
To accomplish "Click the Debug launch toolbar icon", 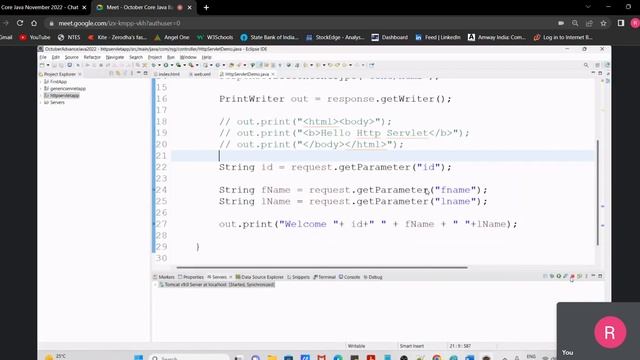I will click(154, 65).
